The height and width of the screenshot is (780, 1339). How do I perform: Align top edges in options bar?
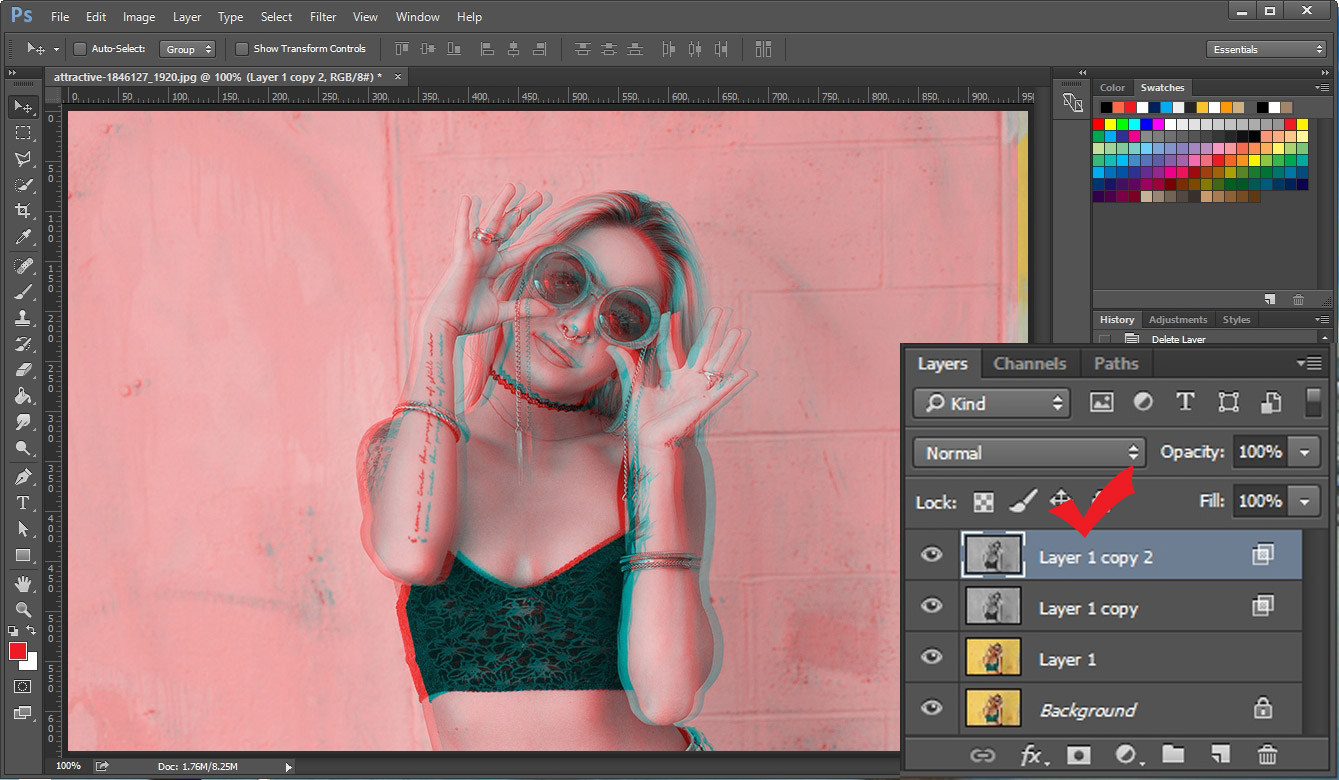coord(402,49)
